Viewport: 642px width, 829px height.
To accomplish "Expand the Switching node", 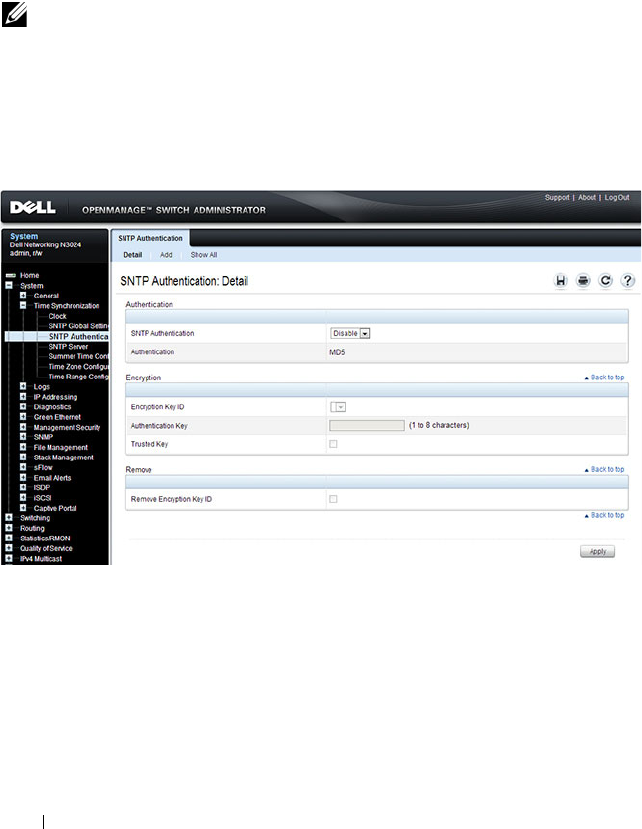I will point(9,518).
